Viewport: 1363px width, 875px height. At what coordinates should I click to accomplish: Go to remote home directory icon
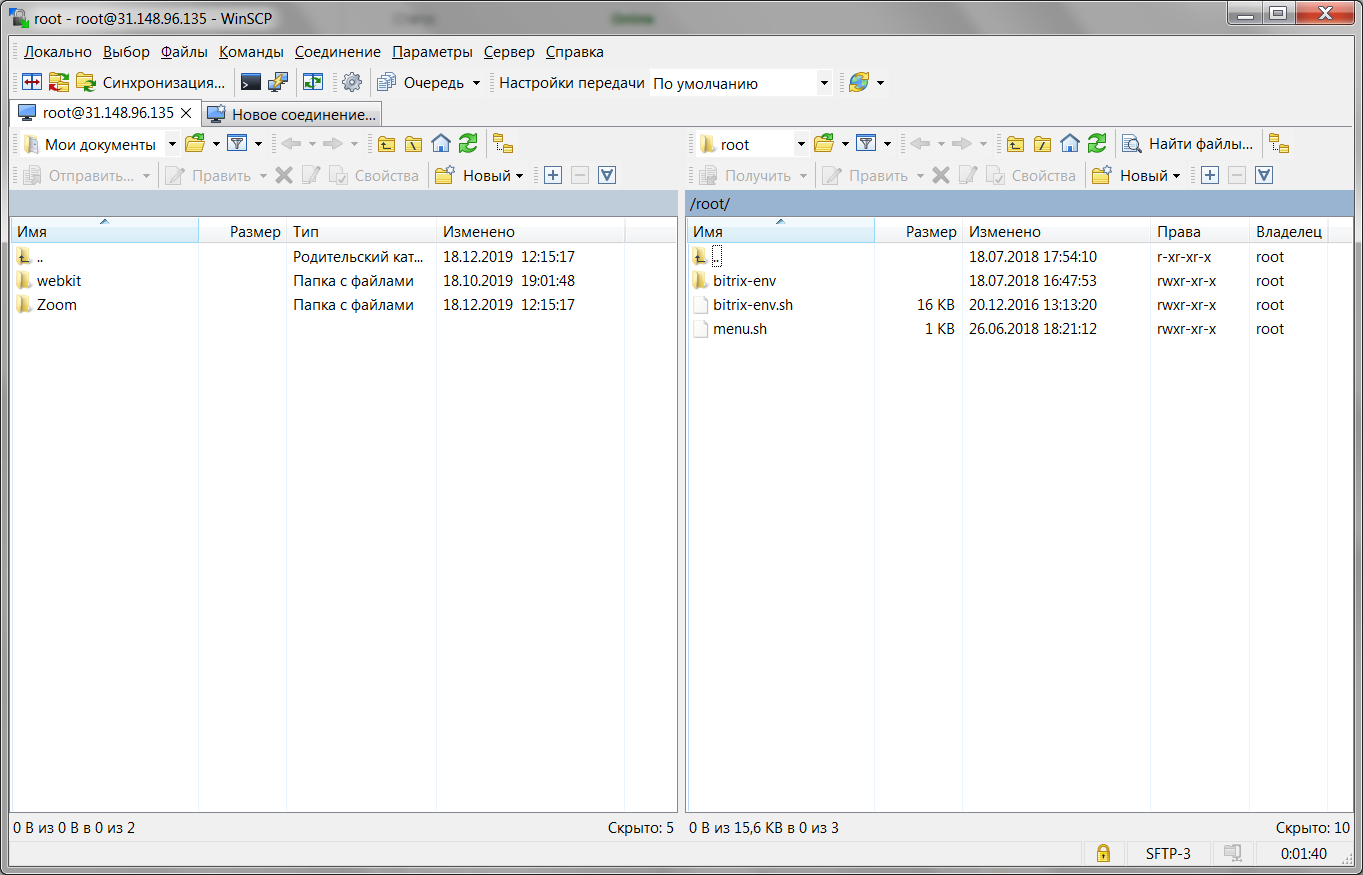point(1070,144)
